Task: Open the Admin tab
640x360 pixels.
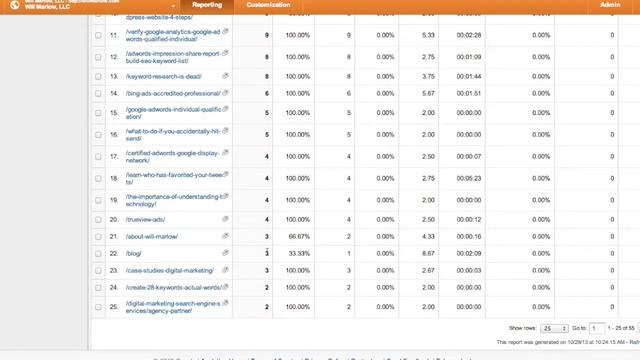Action: [610, 5]
